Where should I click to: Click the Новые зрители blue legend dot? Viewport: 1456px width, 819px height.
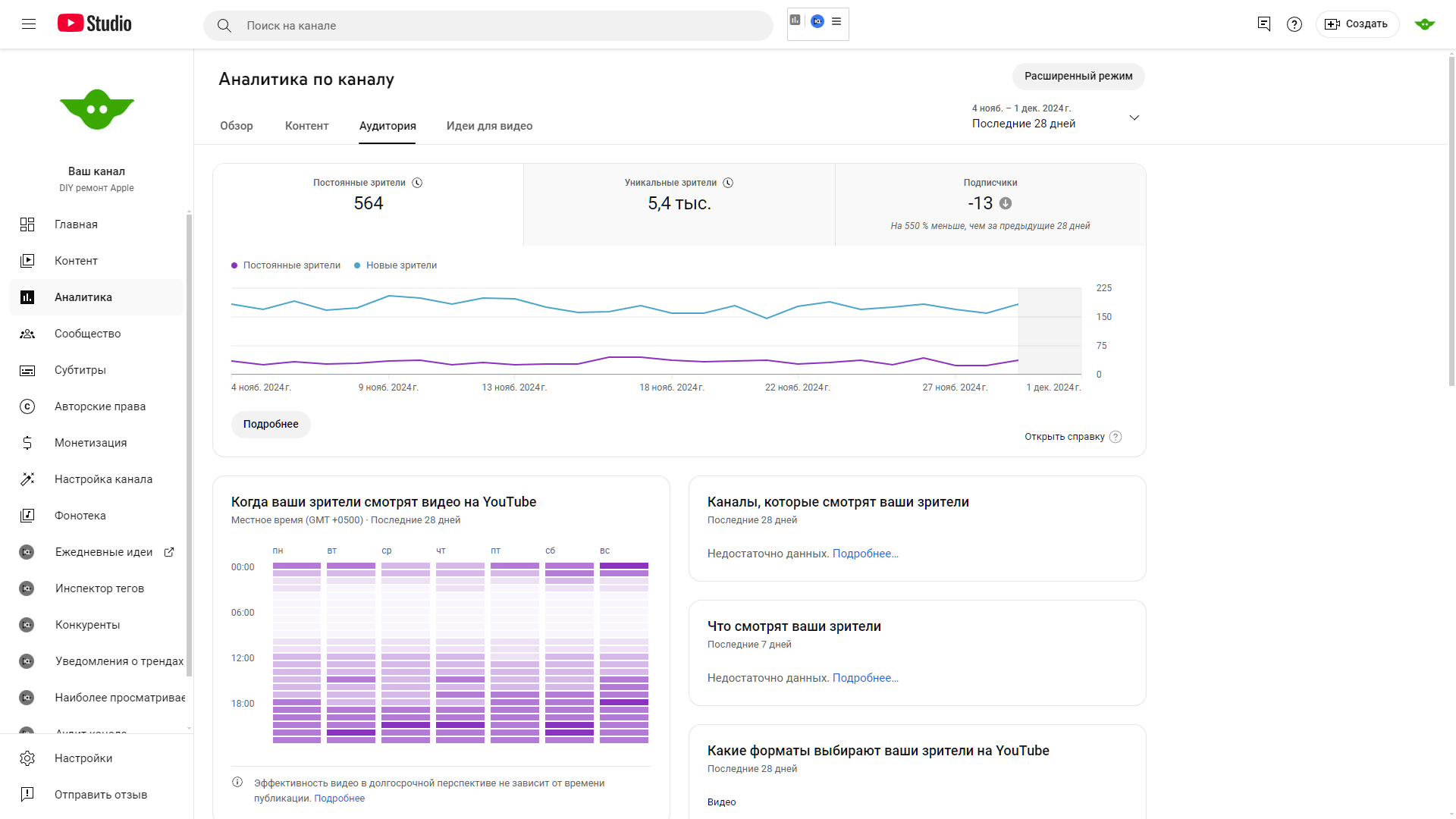[357, 265]
